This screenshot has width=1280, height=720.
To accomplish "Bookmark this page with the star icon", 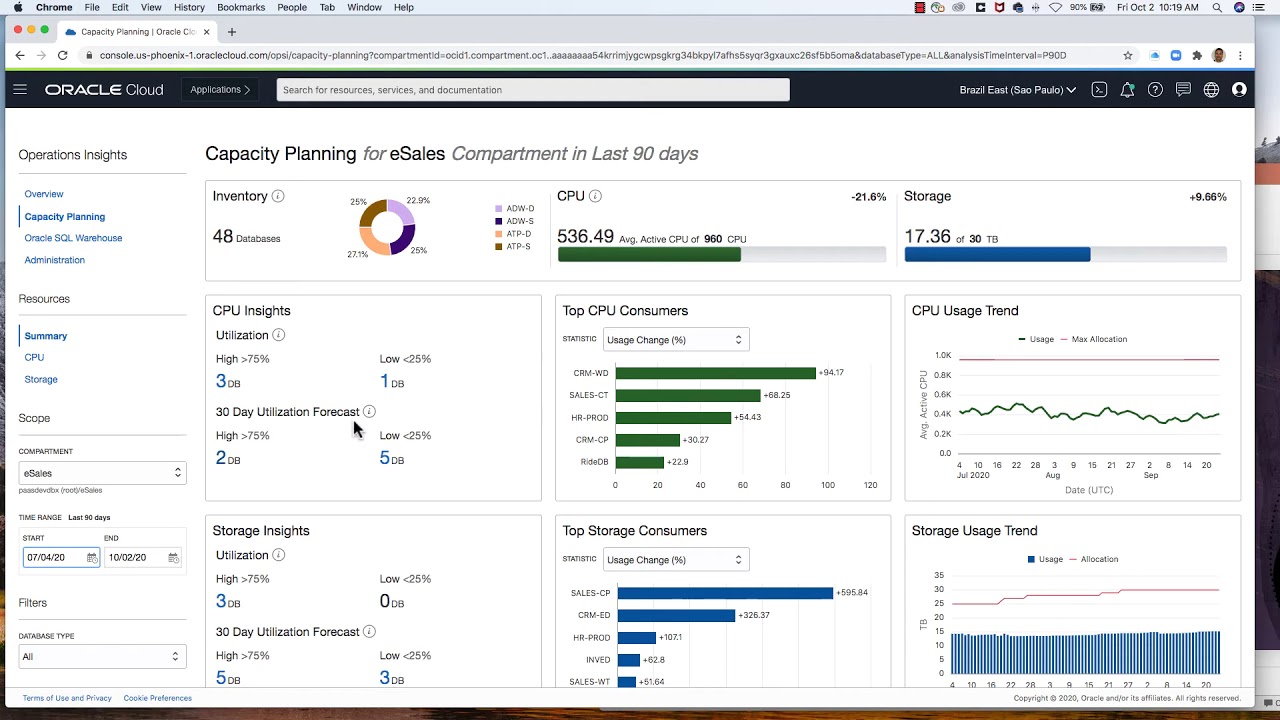I will coord(1128,55).
